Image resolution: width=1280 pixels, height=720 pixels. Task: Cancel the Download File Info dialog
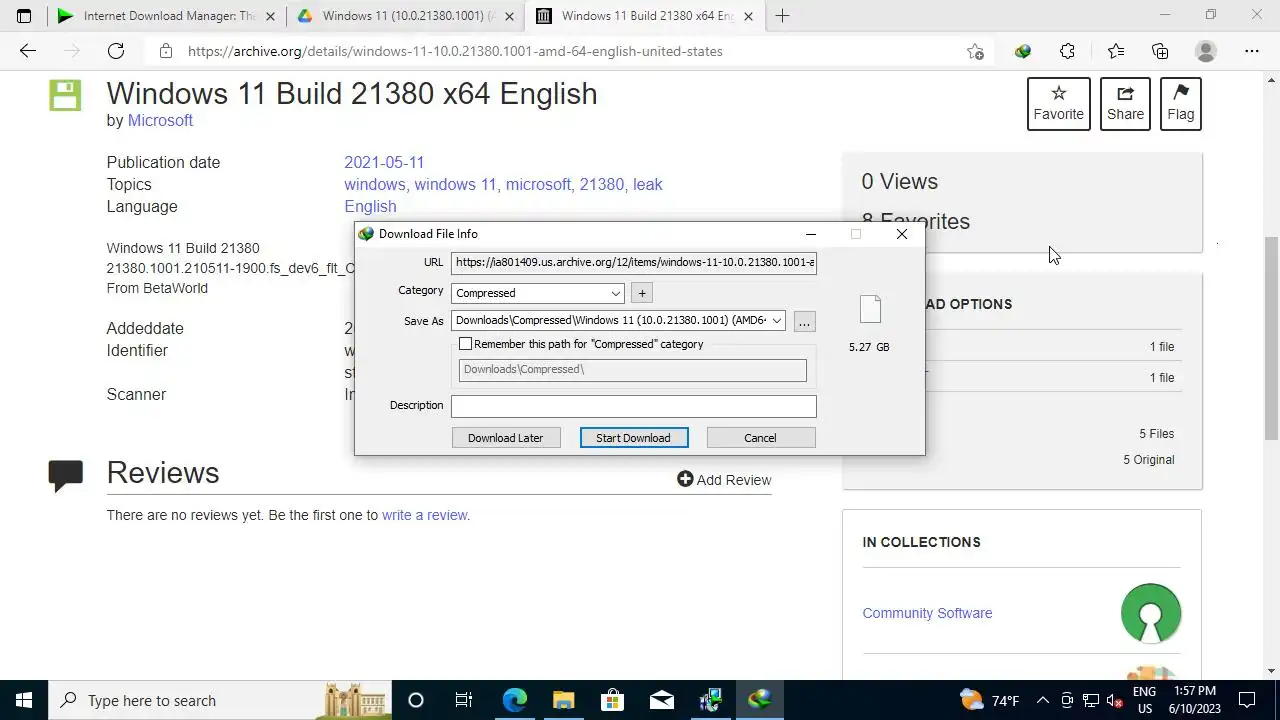[760, 438]
